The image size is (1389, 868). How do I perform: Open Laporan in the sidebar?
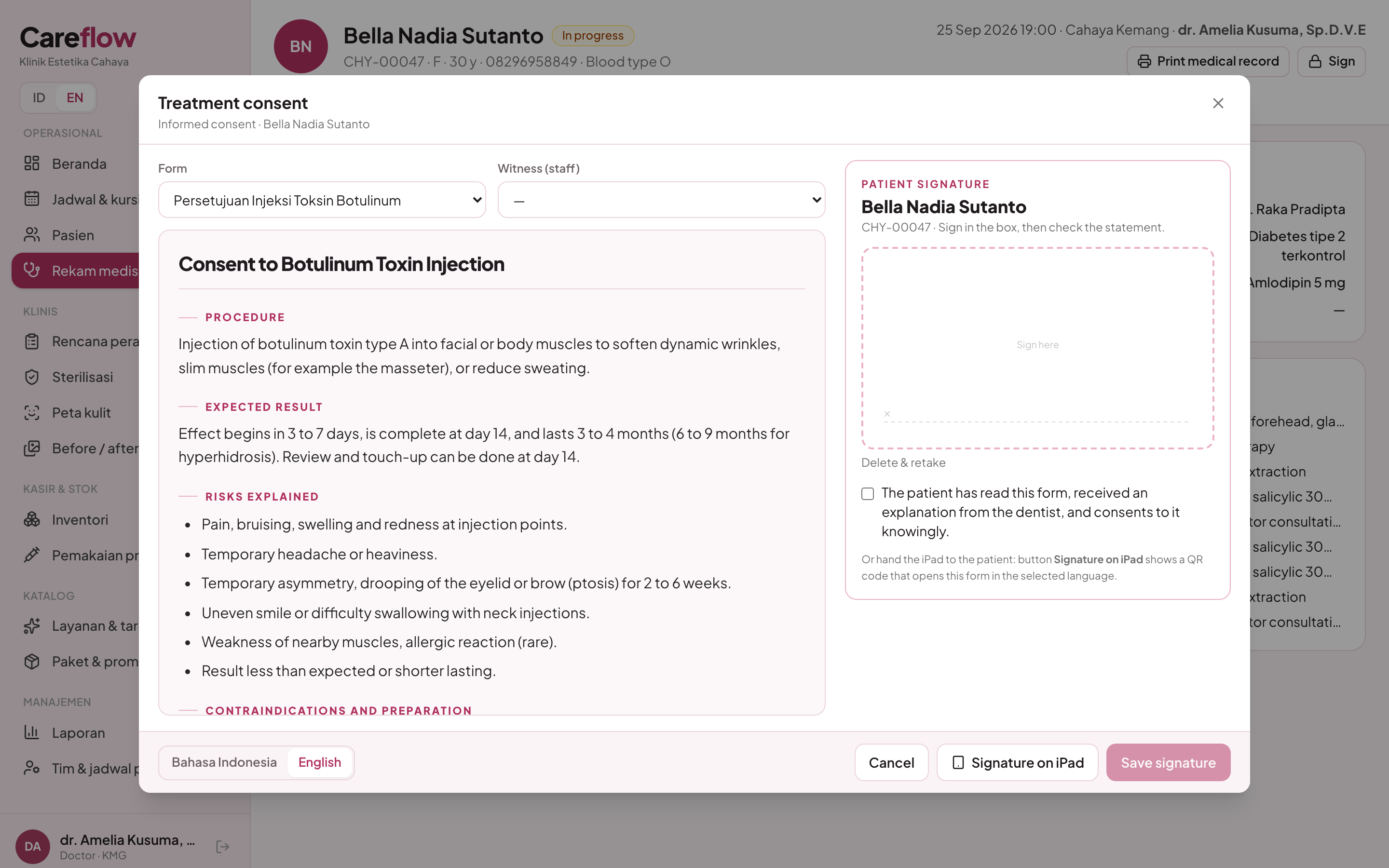click(75, 732)
